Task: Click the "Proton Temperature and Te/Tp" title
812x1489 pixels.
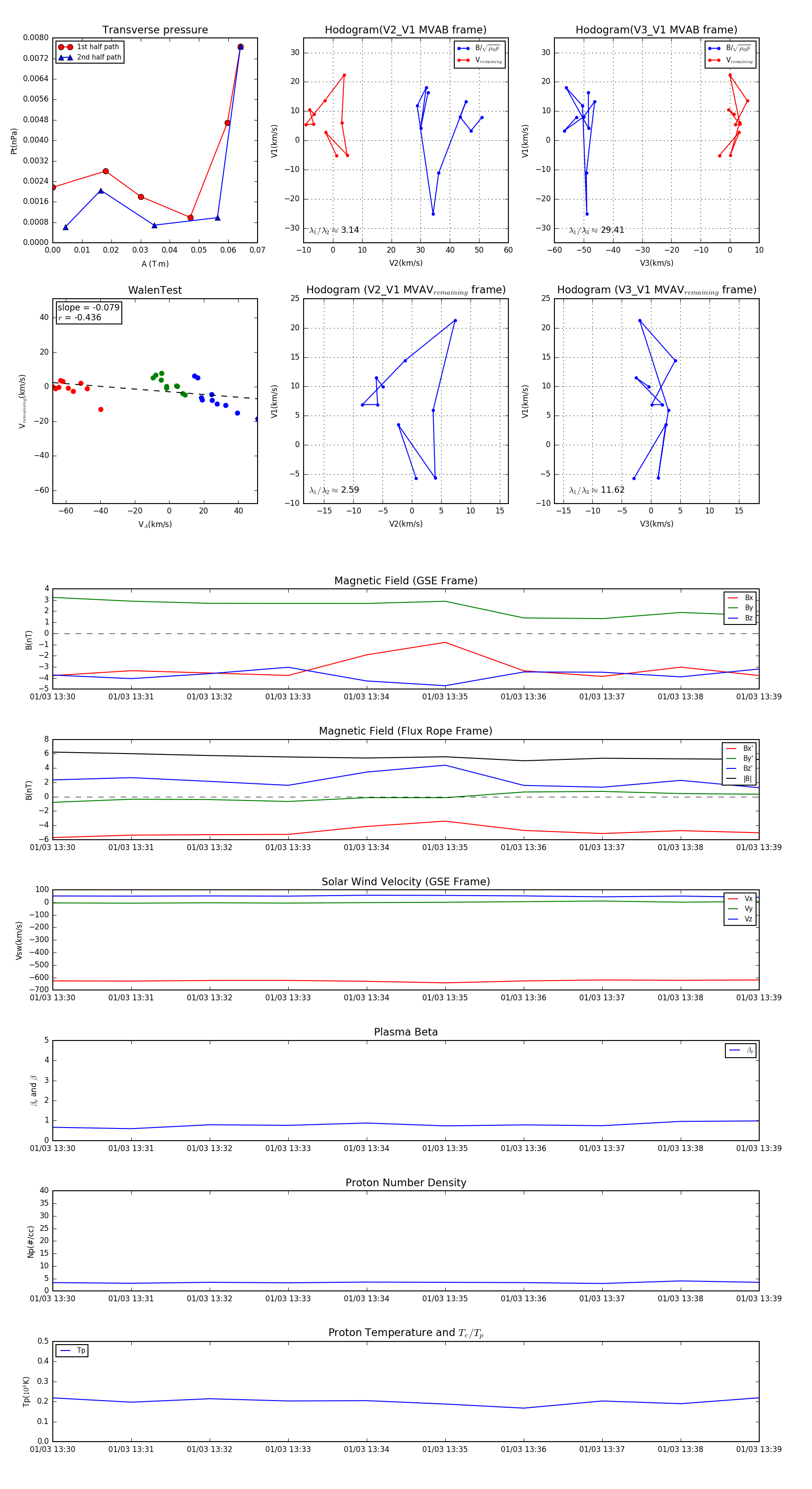Action: coord(406,1333)
